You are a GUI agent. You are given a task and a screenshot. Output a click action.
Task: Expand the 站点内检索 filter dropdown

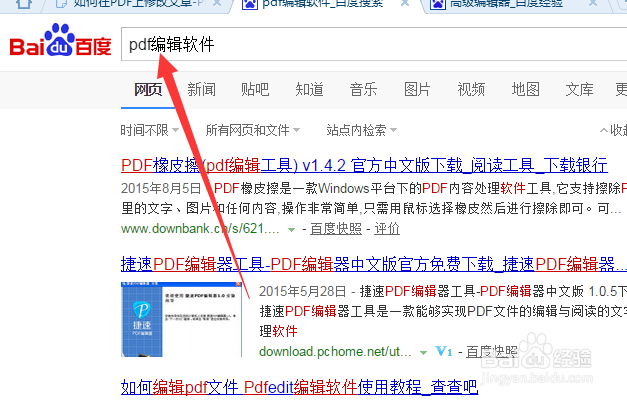361,130
